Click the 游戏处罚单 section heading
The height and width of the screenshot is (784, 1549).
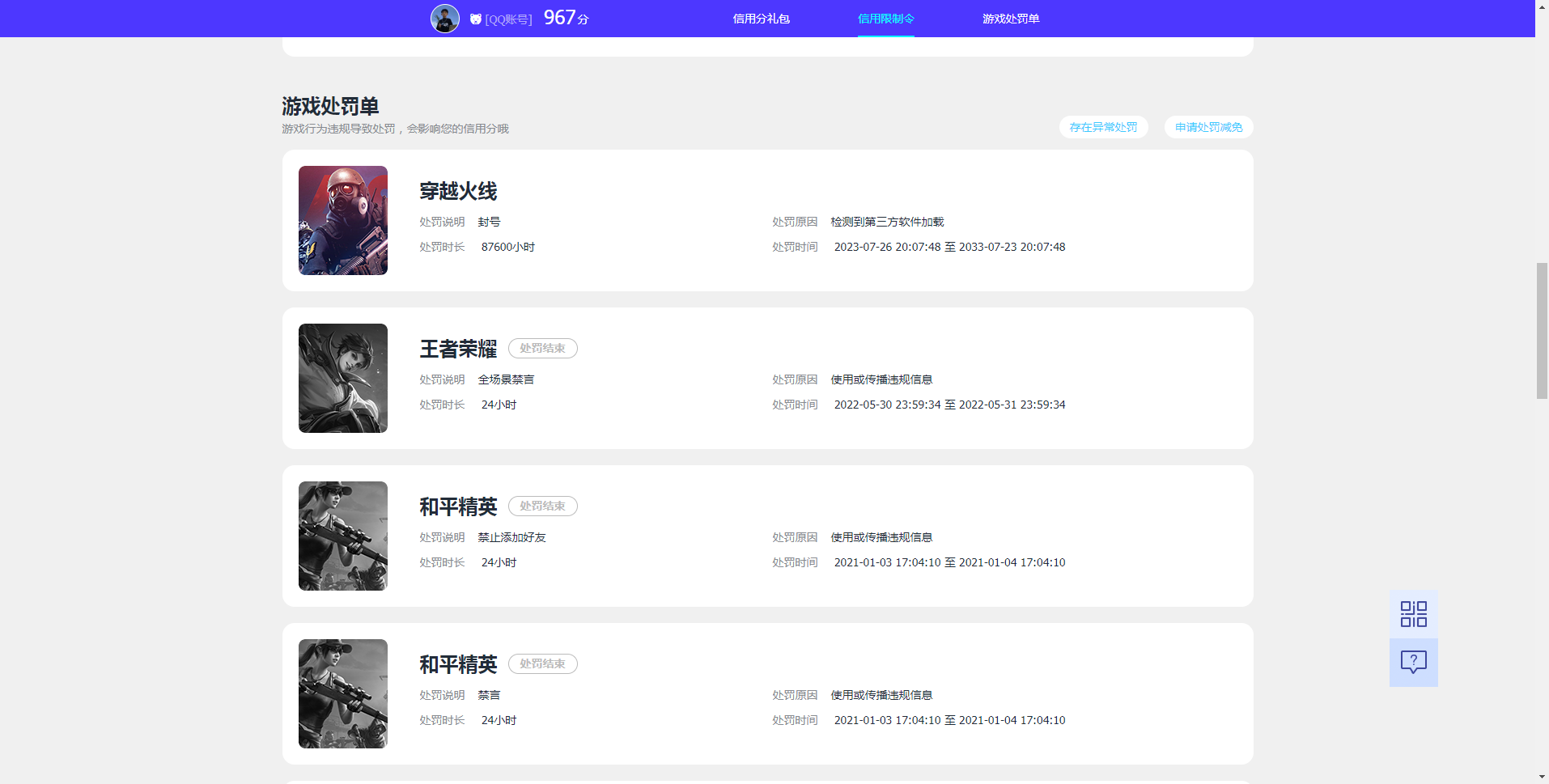(x=330, y=106)
